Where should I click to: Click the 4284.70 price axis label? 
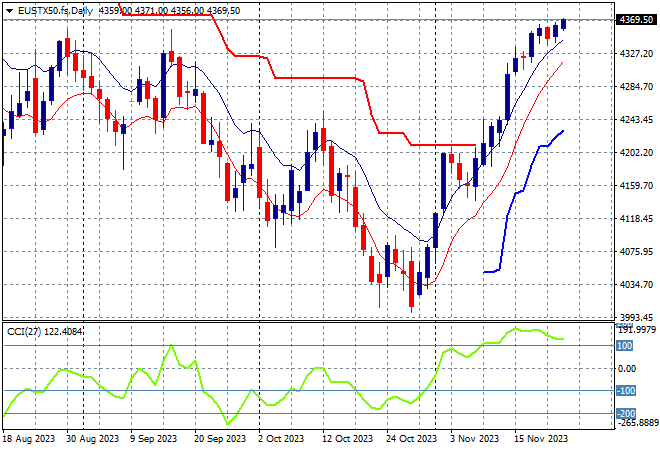coord(636,87)
